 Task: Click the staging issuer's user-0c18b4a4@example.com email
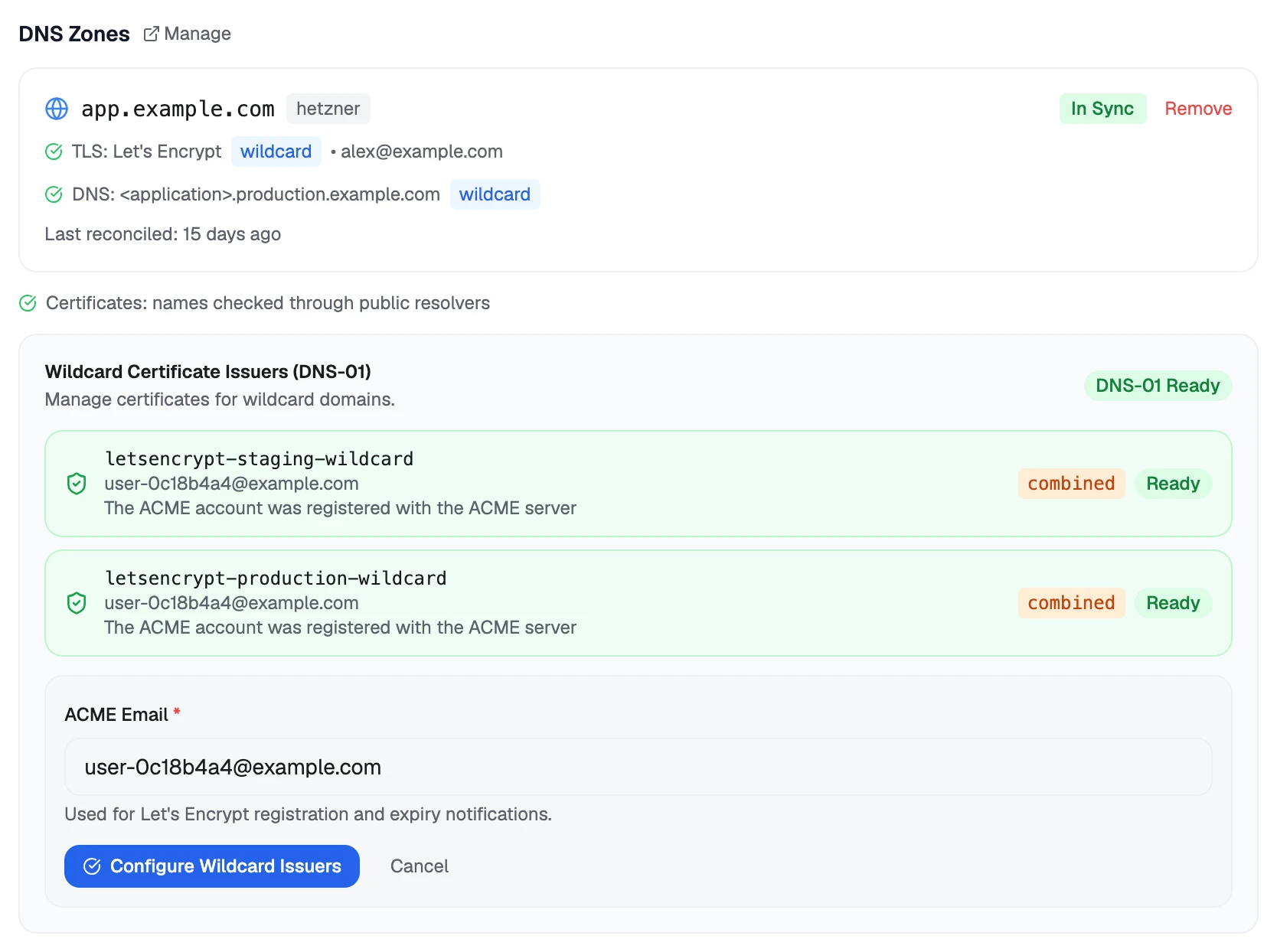pyautogui.click(x=231, y=484)
